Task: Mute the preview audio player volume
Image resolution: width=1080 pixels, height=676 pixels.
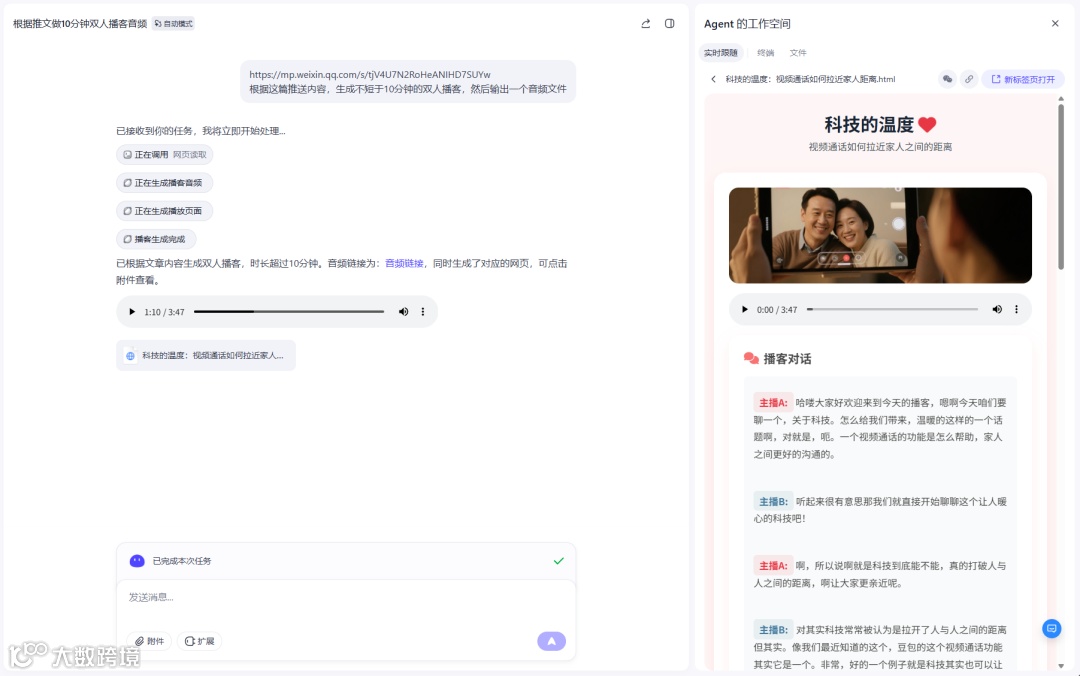Action: pos(997,309)
